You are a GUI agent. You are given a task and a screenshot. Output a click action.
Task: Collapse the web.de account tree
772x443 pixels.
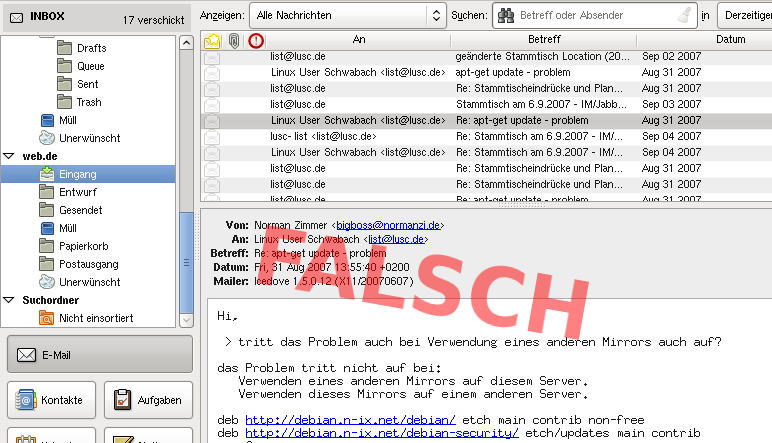tap(10, 156)
